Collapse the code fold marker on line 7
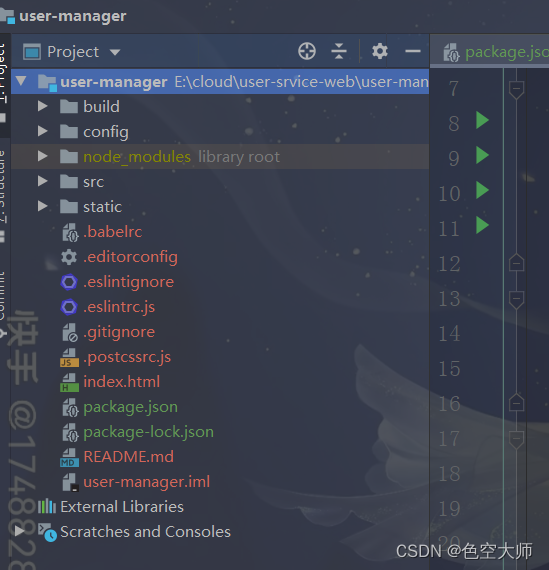 click(x=516, y=89)
